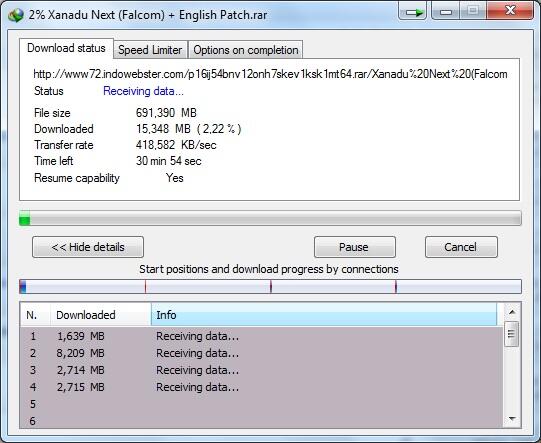This screenshot has height=443, width=541.
Task: Click the N. column header
Action: pos(36,315)
